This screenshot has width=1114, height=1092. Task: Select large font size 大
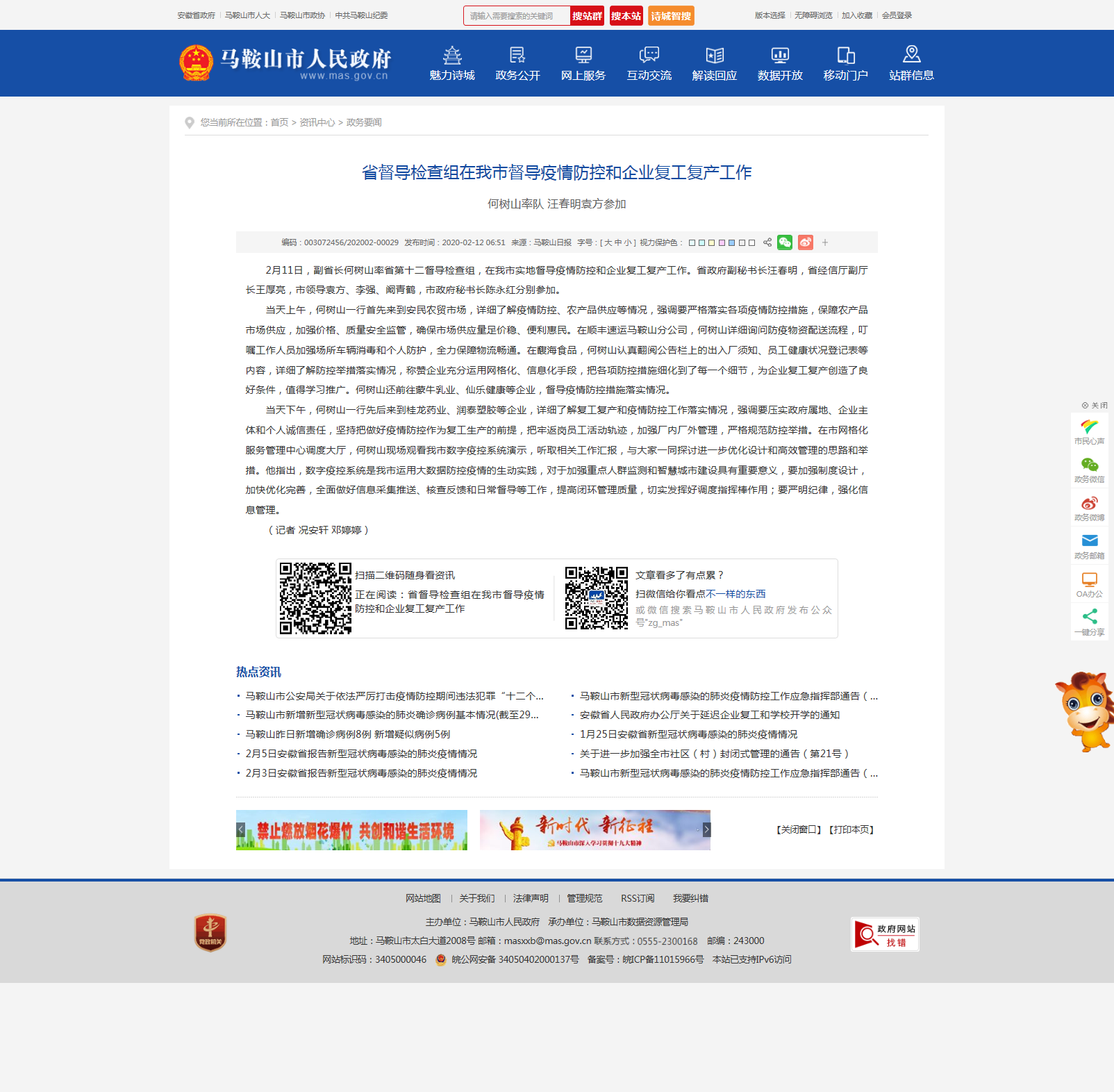(608, 243)
